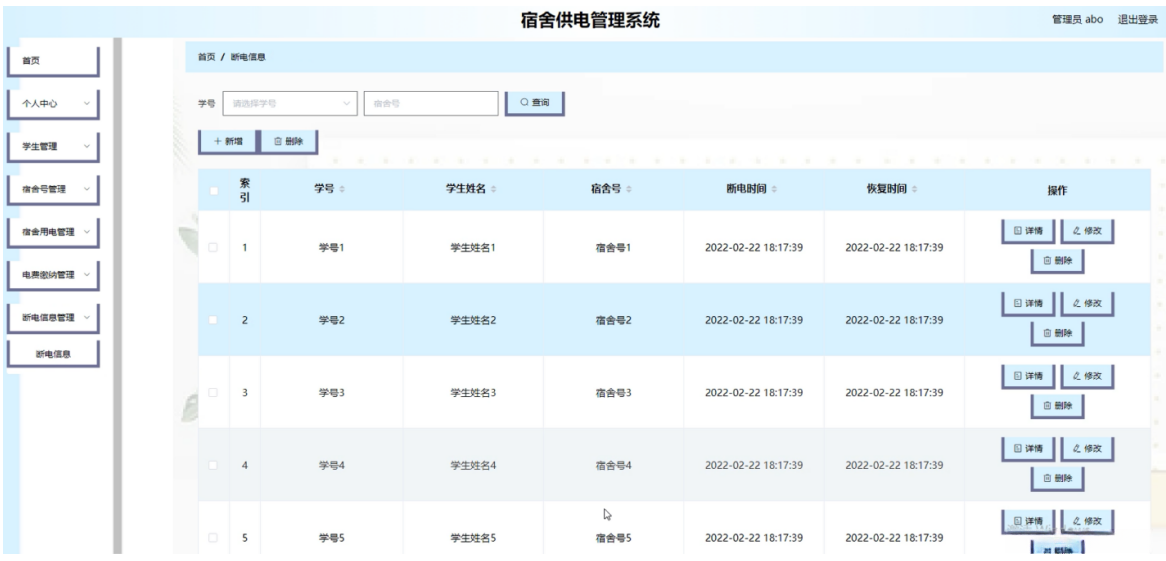1166x561 pixels.
Task: Focus the 宿舍号 search field
Action: [x=431, y=103]
